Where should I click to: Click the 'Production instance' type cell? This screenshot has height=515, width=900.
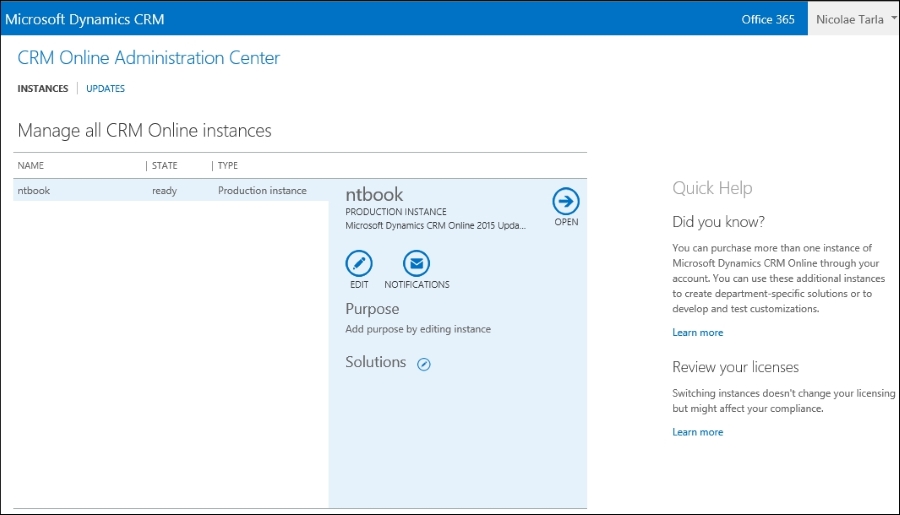(x=262, y=191)
